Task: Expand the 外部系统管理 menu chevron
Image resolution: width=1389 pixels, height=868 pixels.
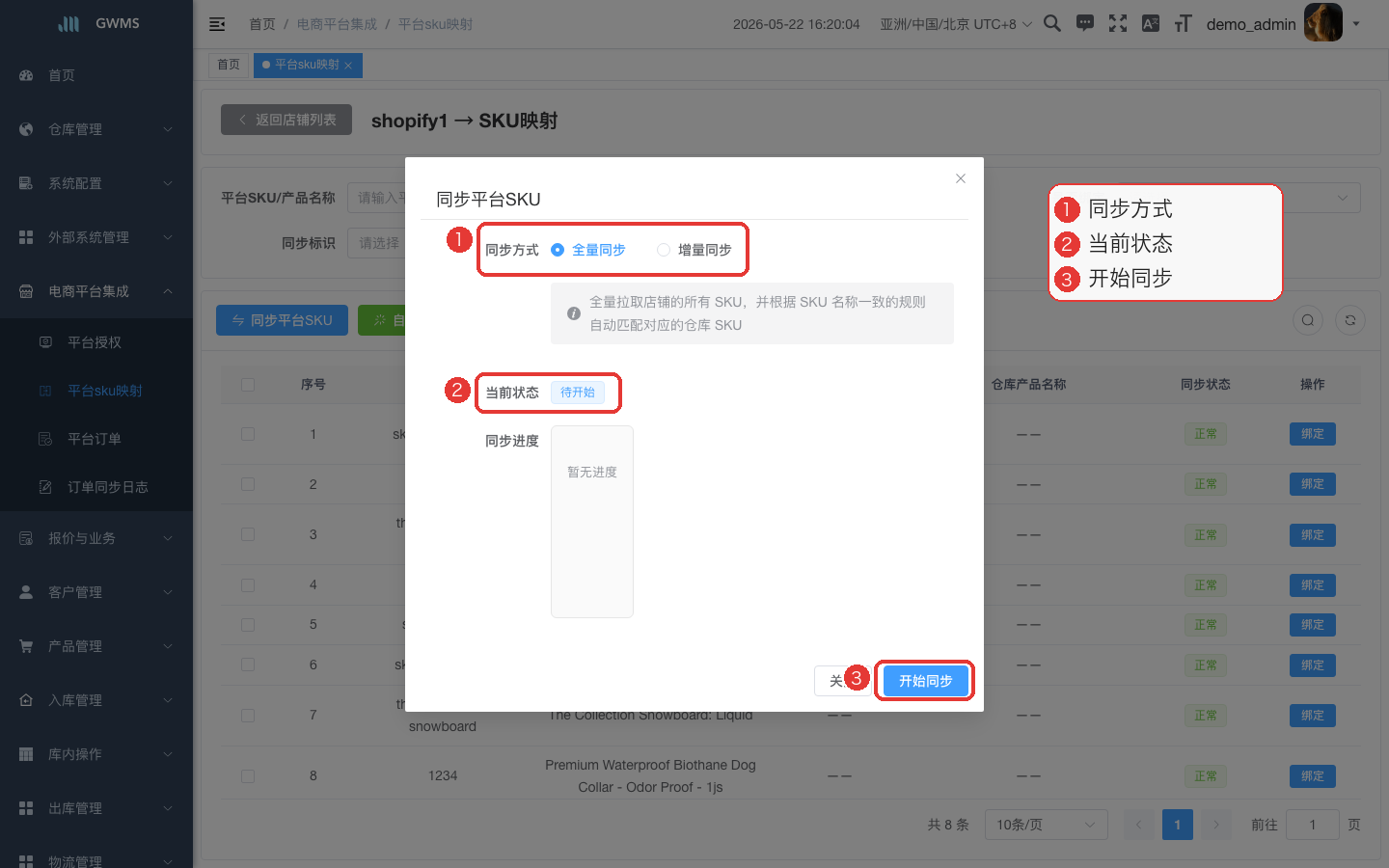Action: click(x=168, y=237)
